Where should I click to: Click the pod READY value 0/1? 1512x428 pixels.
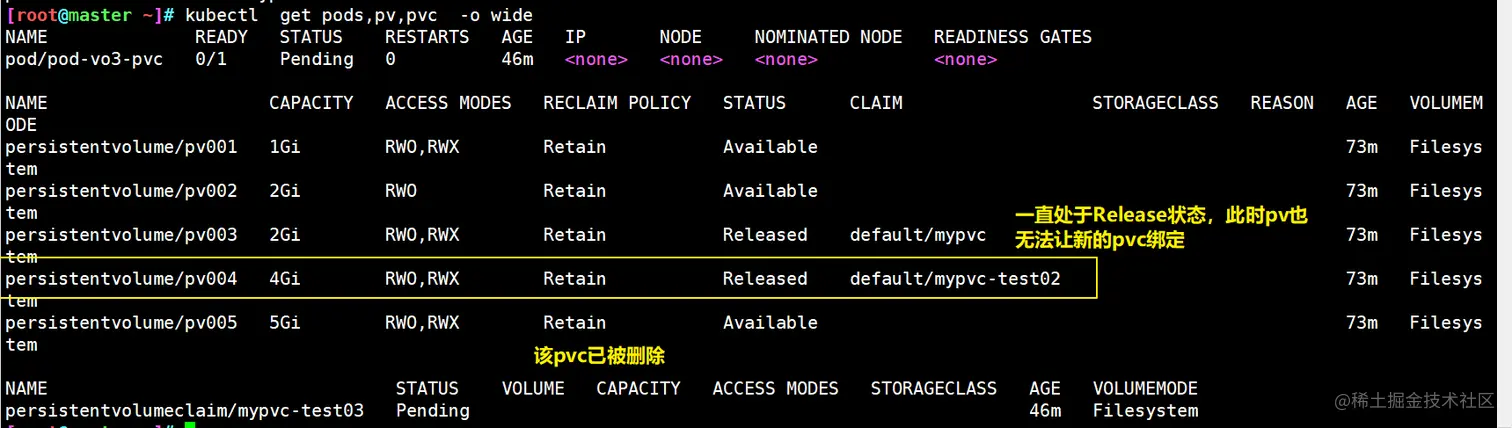pos(211,59)
